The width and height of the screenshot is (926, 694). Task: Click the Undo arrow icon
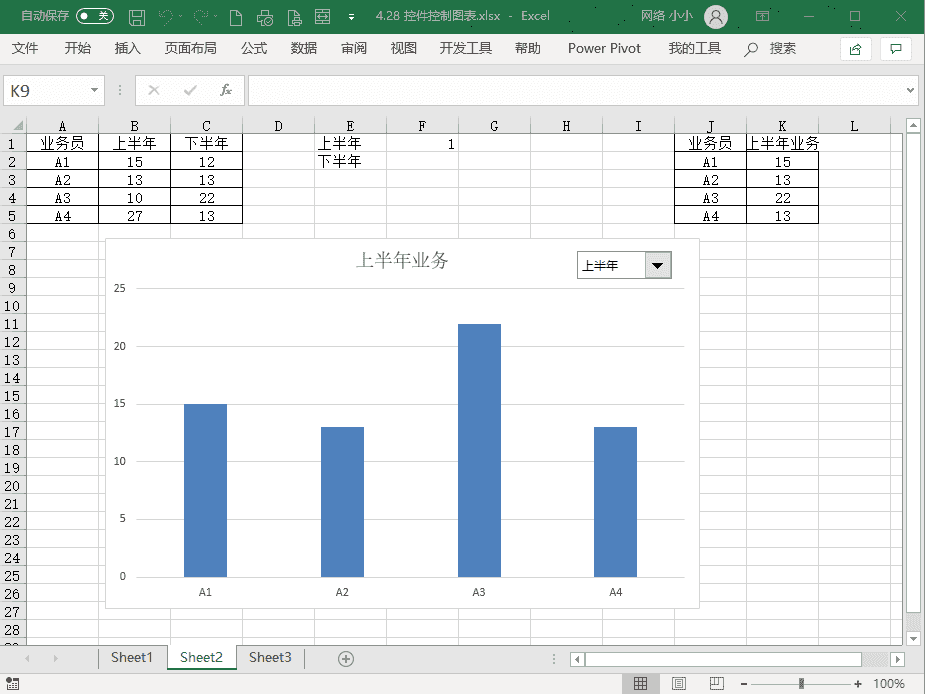click(166, 17)
